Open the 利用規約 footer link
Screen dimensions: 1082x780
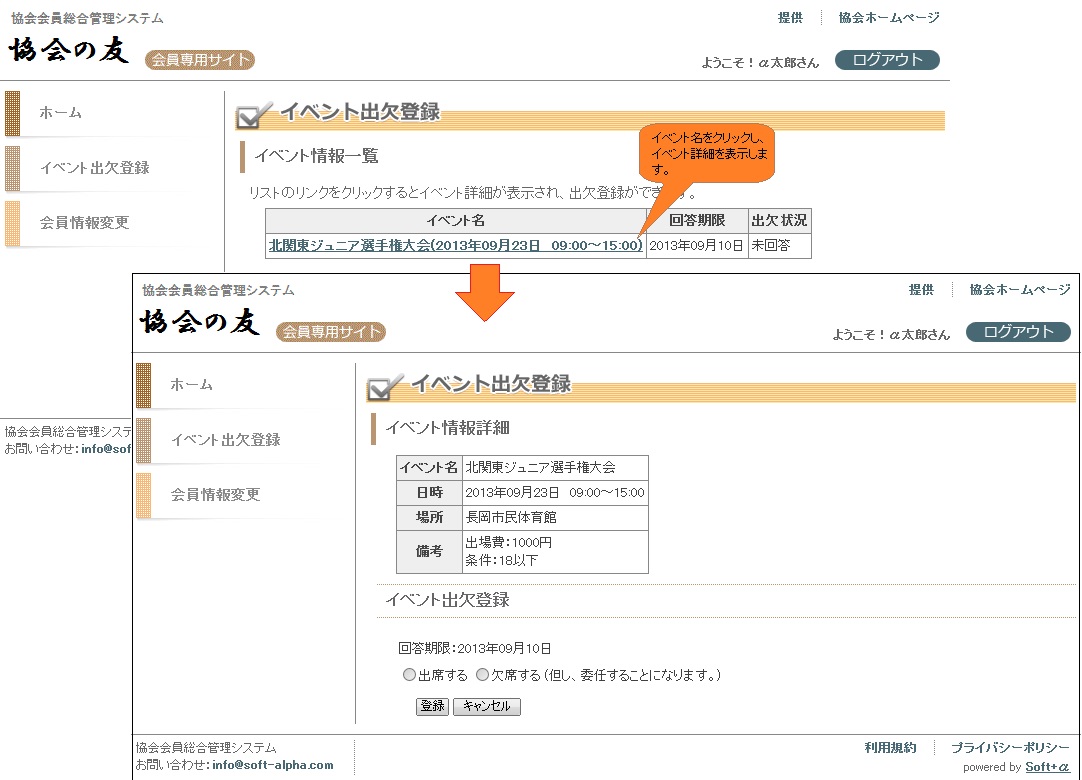[890, 748]
